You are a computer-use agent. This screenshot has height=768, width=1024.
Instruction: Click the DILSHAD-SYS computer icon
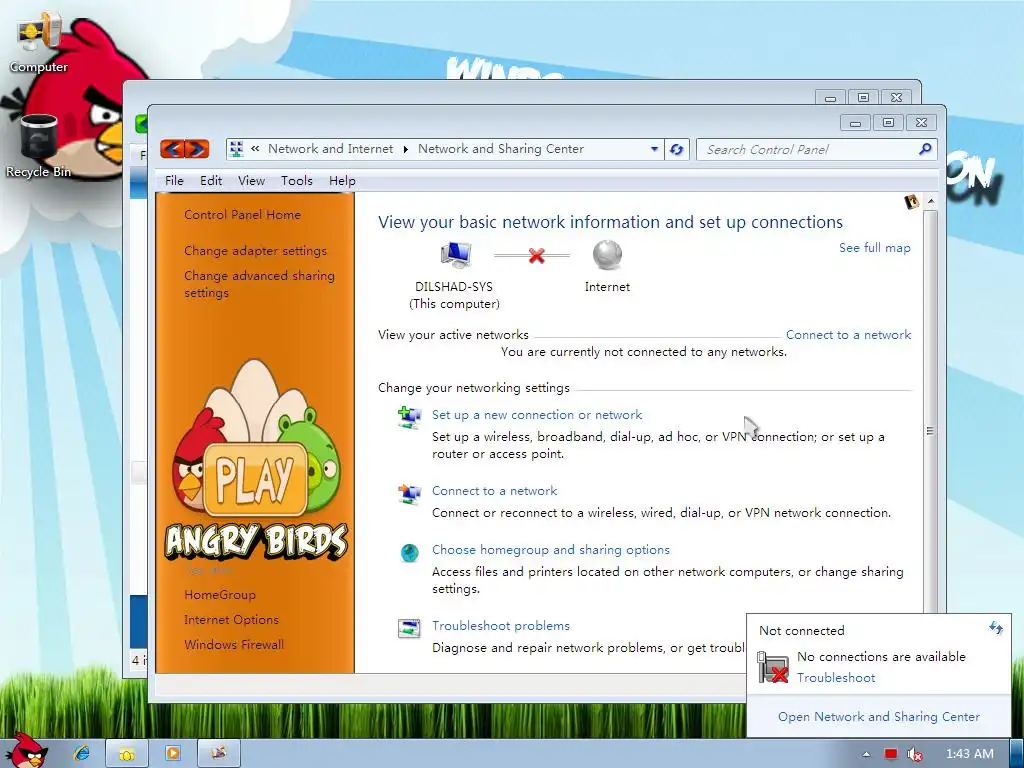(x=455, y=255)
